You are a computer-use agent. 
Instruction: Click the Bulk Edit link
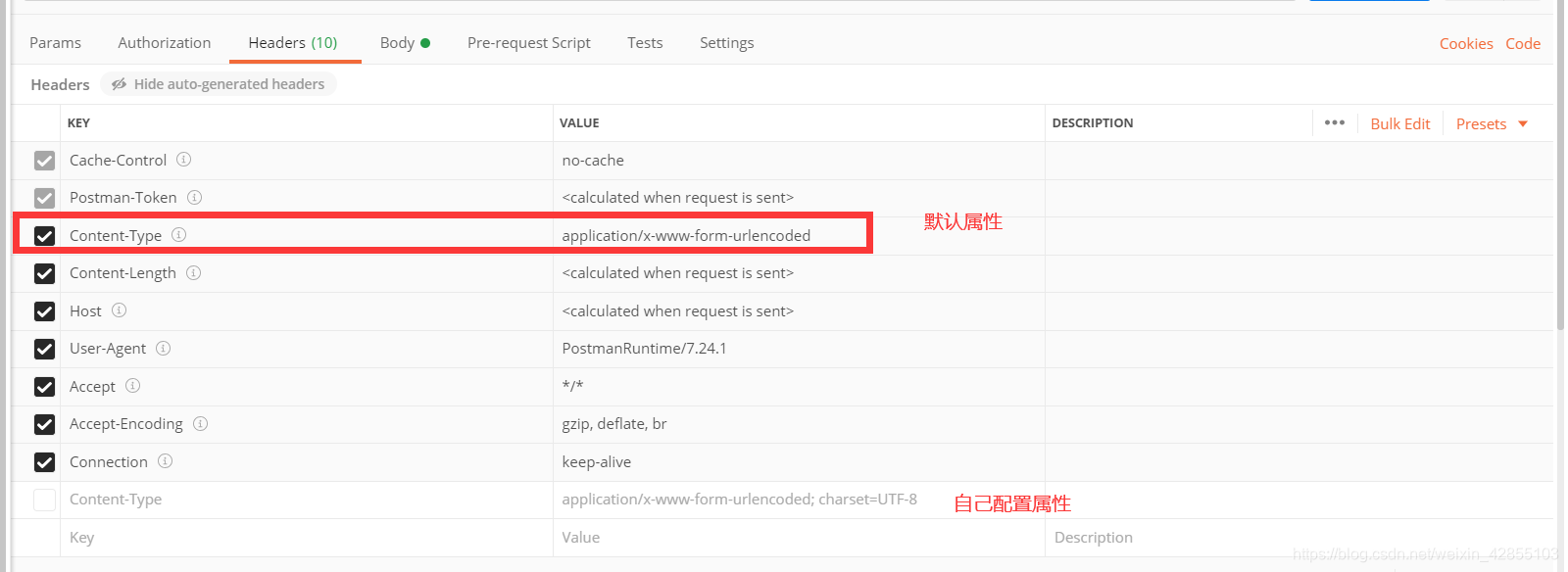[x=1399, y=123]
